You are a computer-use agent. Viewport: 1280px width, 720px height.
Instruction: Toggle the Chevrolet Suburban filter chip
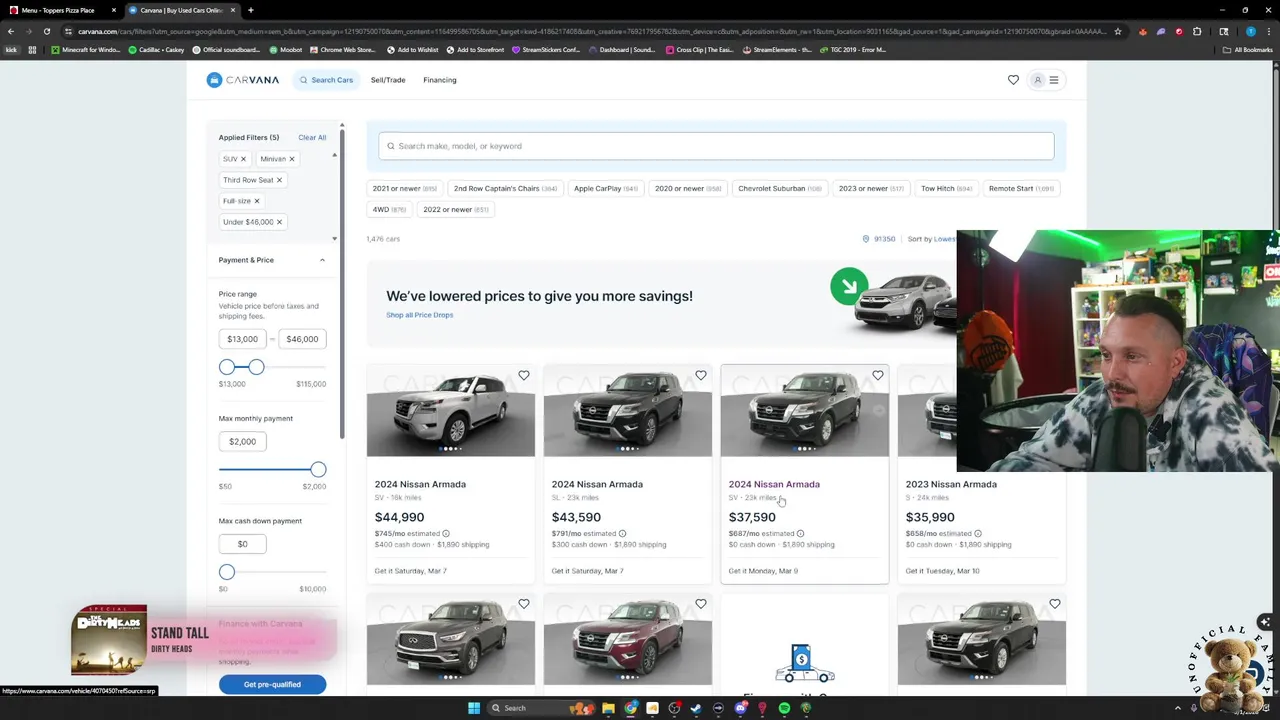779,188
